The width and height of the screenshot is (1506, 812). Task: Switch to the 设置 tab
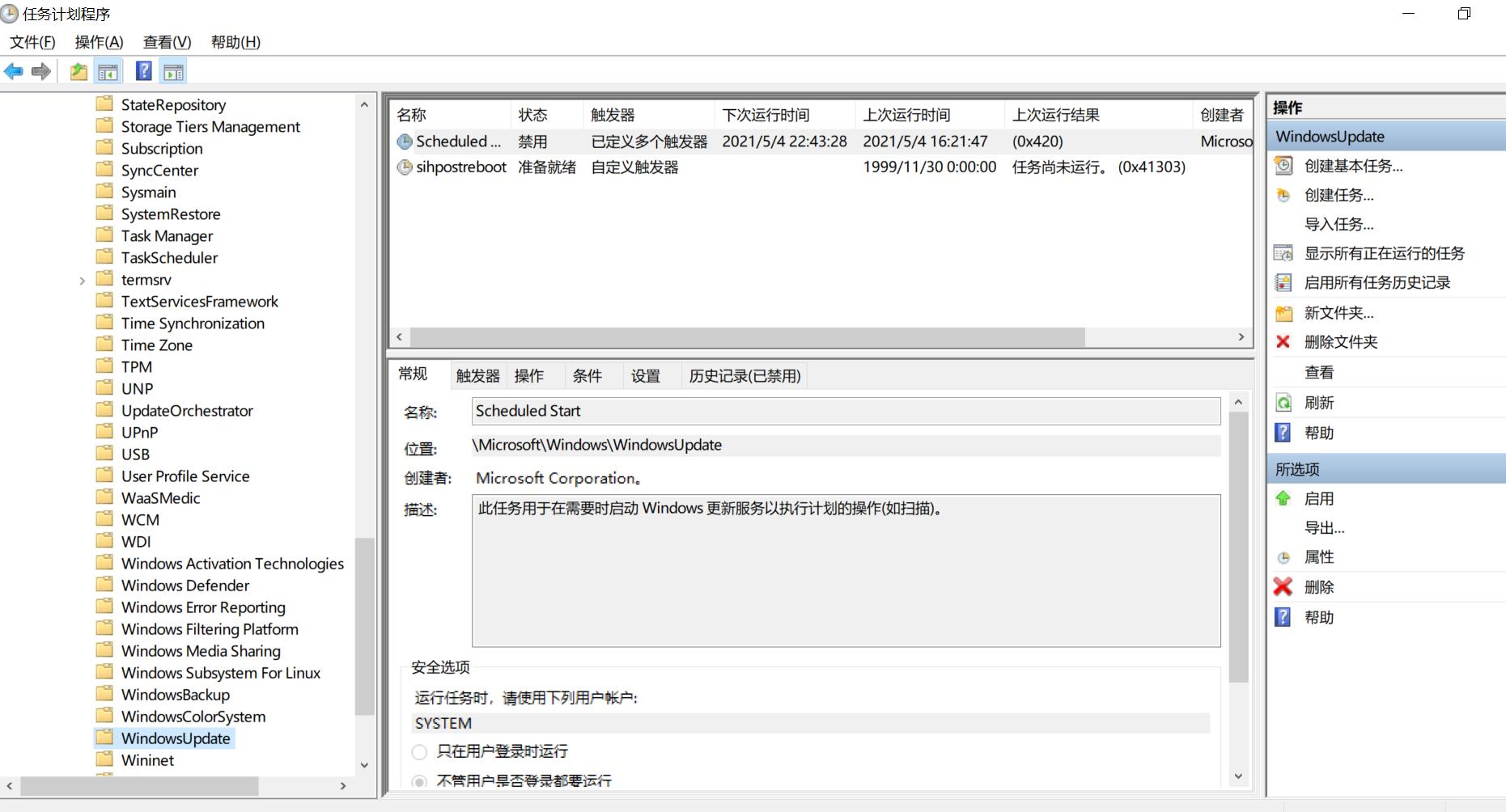[x=645, y=374]
